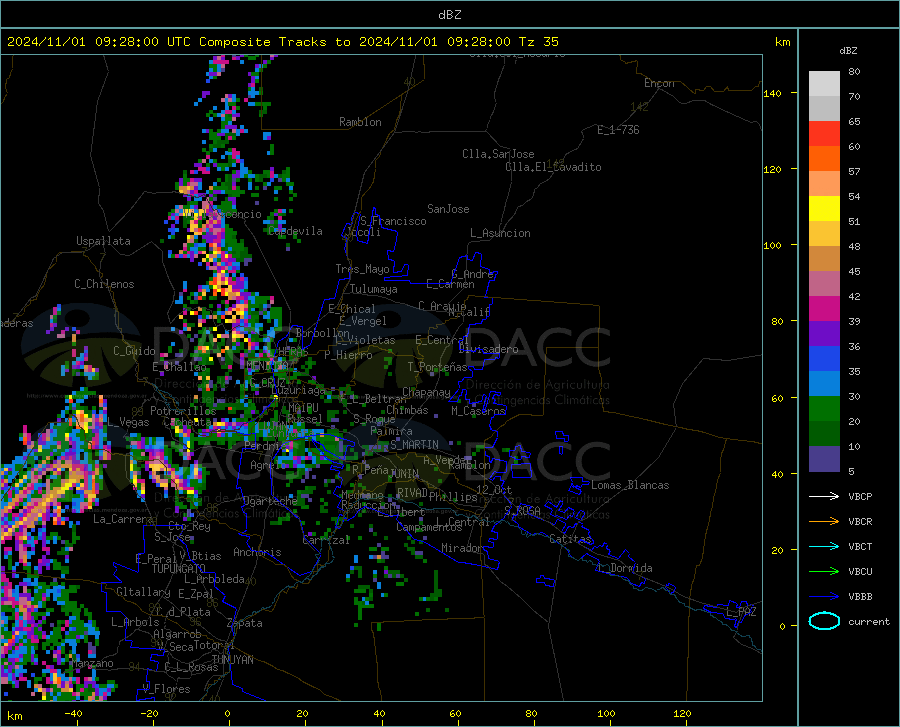
Task: Click the 'C_Guido' map label
Action: click(134, 351)
